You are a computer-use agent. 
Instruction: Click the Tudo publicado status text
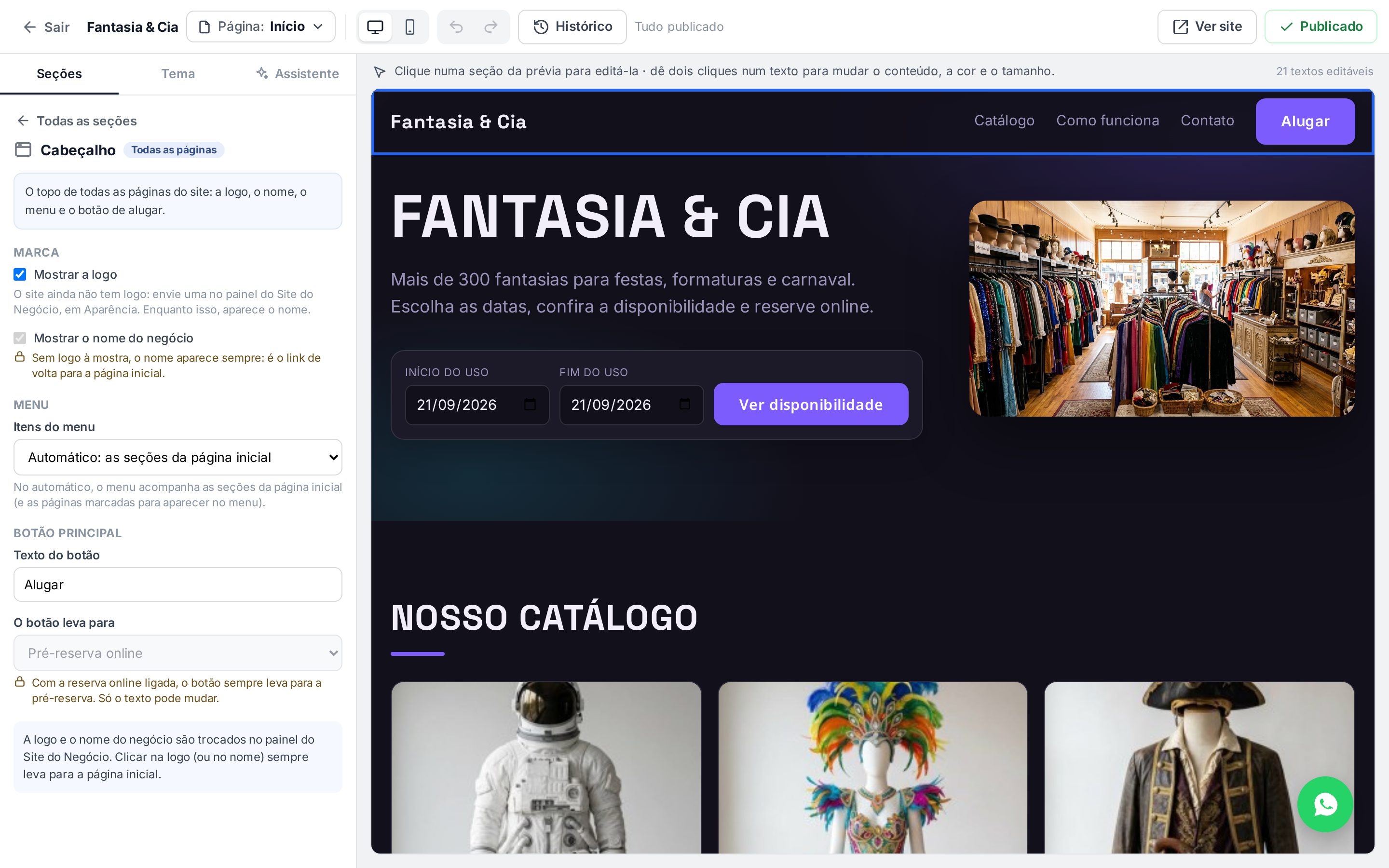pos(679,27)
